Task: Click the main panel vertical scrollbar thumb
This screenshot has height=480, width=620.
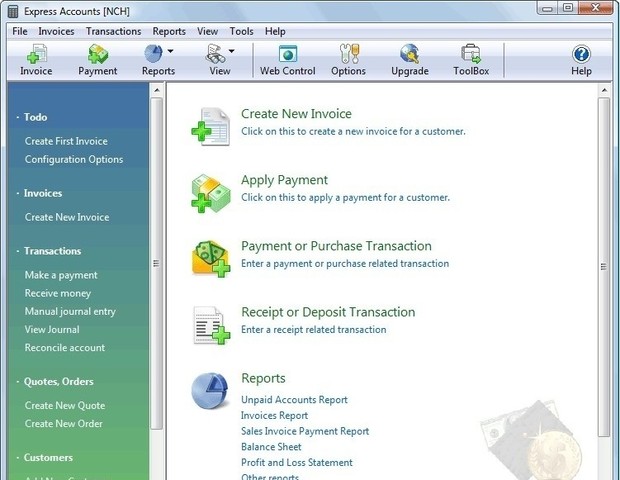Action: pos(604,267)
